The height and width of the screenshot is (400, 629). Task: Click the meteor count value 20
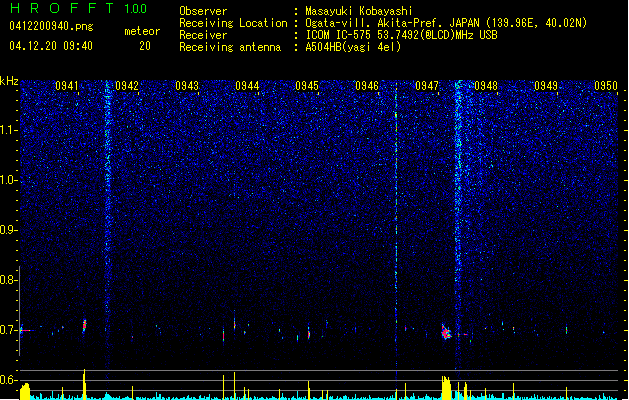tap(145, 46)
